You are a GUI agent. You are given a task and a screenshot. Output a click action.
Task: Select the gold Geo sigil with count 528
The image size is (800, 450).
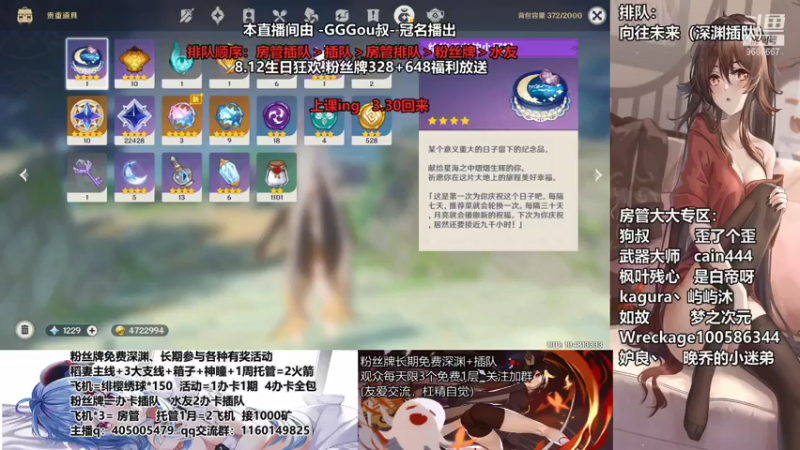[371, 120]
